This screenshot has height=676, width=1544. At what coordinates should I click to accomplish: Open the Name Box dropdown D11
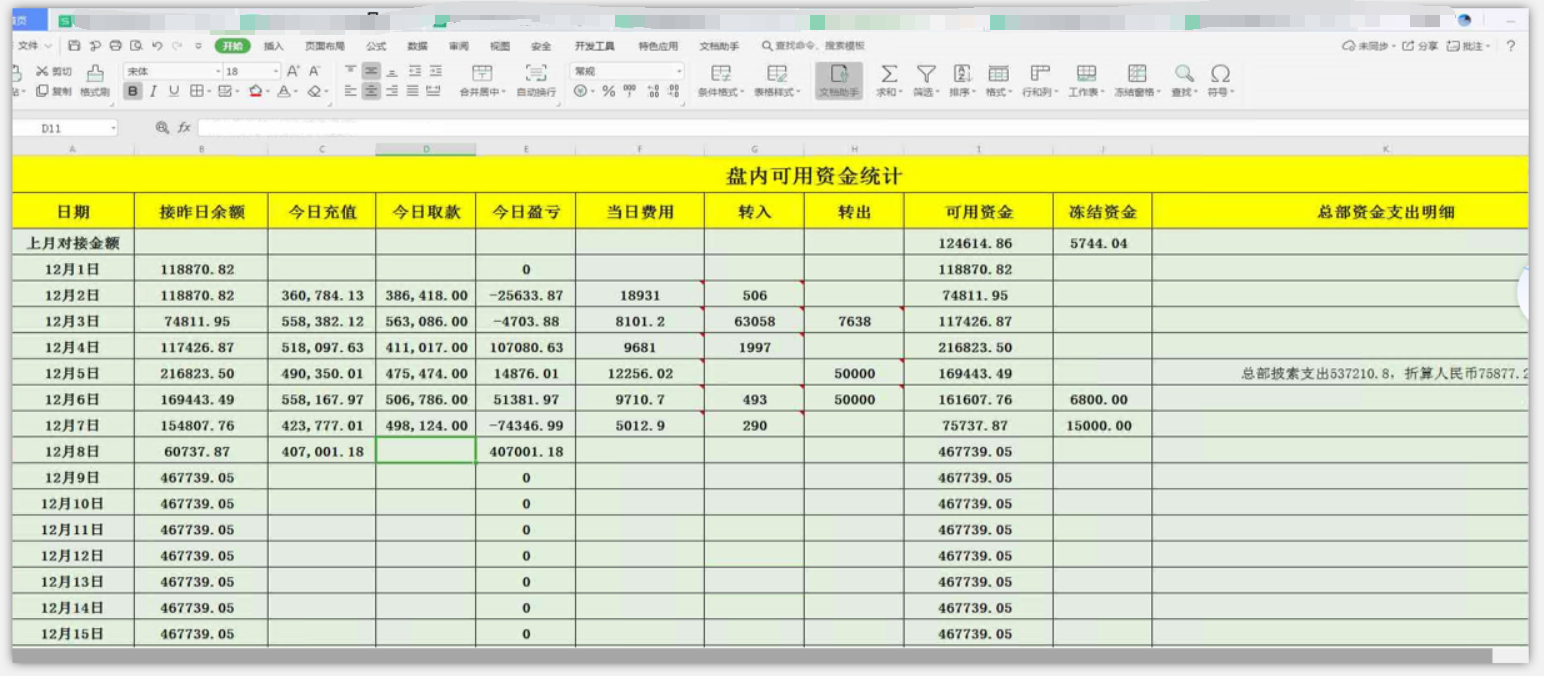tap(113, 128)
